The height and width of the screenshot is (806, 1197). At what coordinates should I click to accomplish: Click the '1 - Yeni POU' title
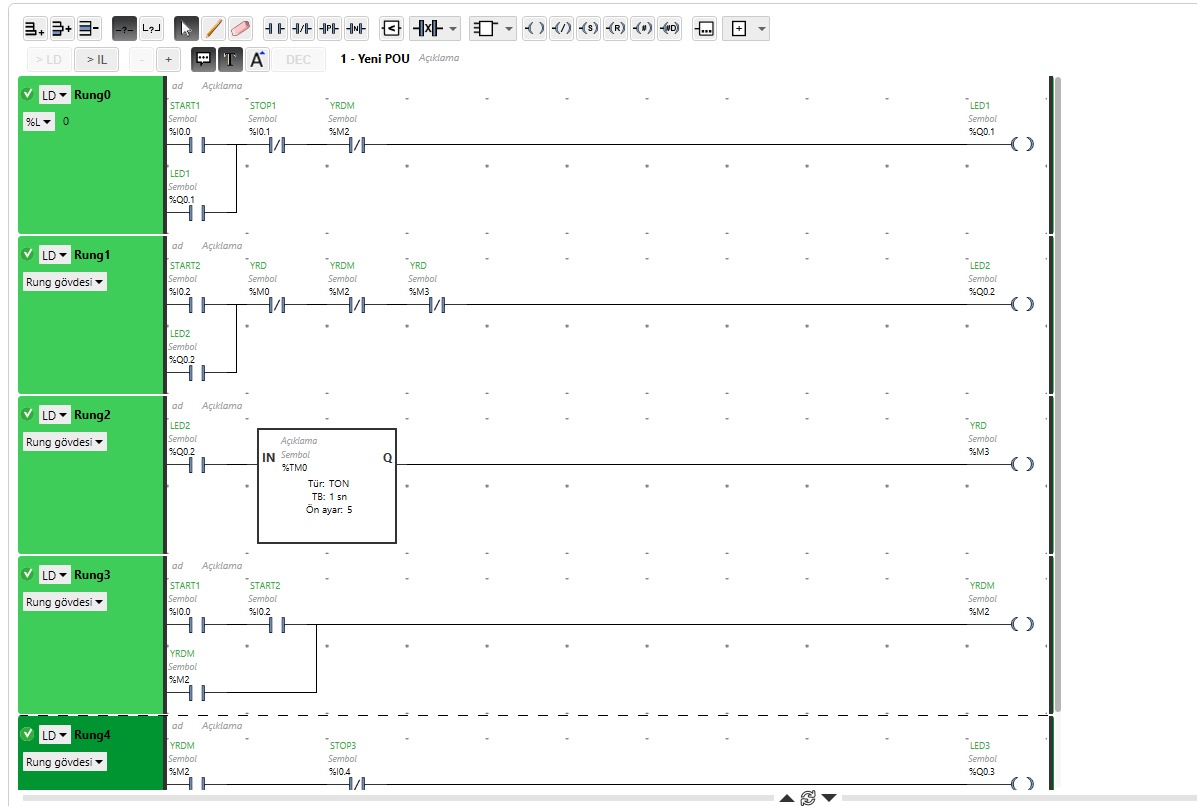pos(375,59)
